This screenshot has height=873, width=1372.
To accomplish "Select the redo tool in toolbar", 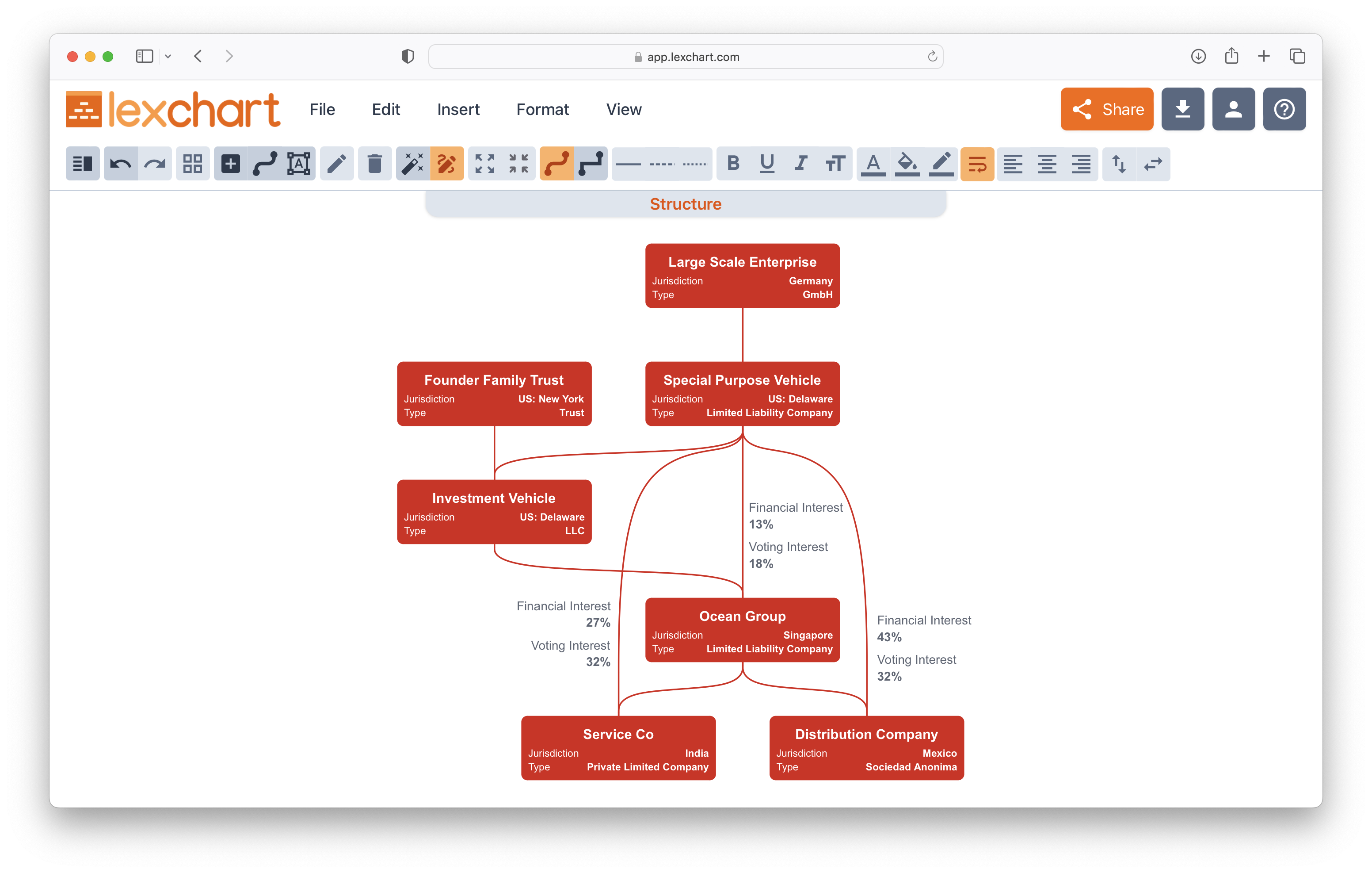I will click(153, 163).
